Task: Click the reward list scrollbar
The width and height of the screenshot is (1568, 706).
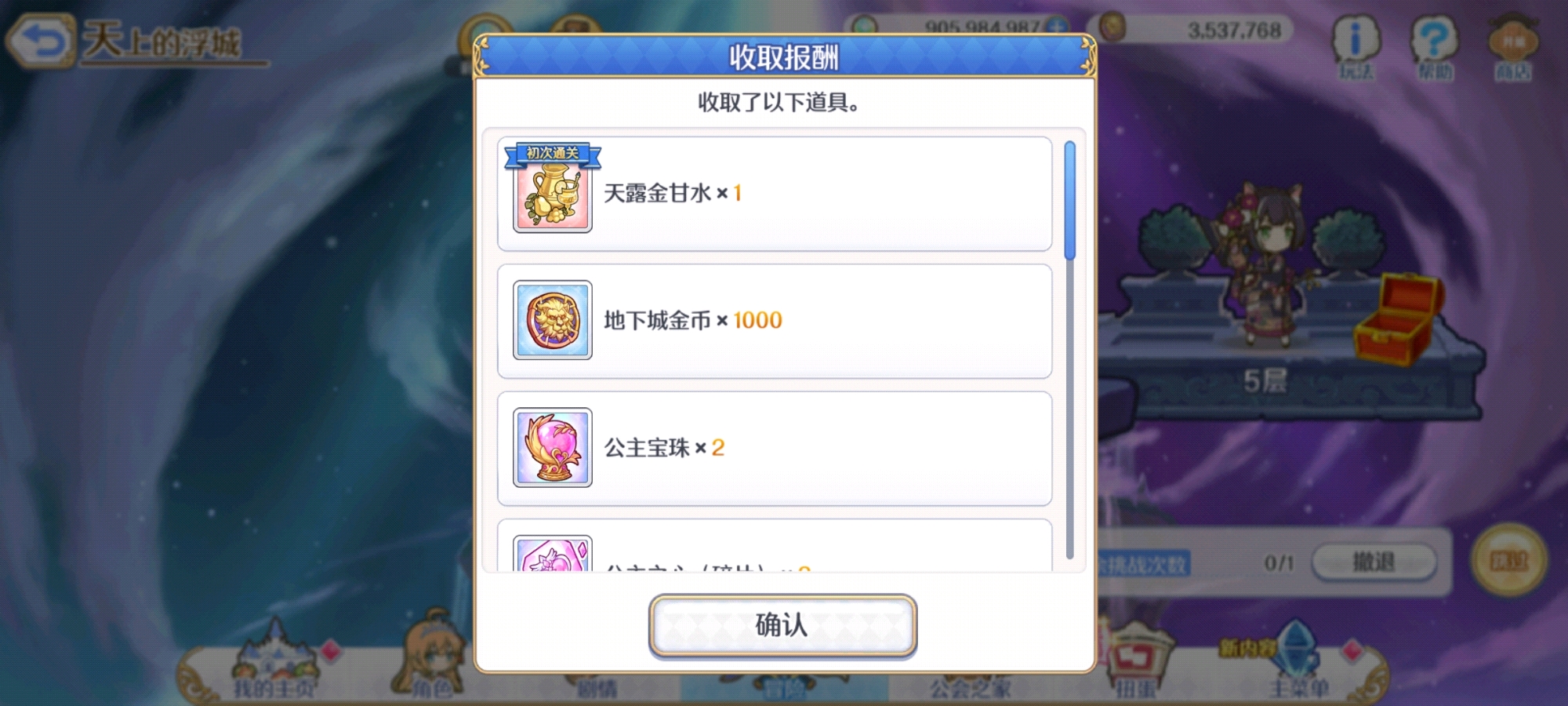Action: [x=1069, y=349]
